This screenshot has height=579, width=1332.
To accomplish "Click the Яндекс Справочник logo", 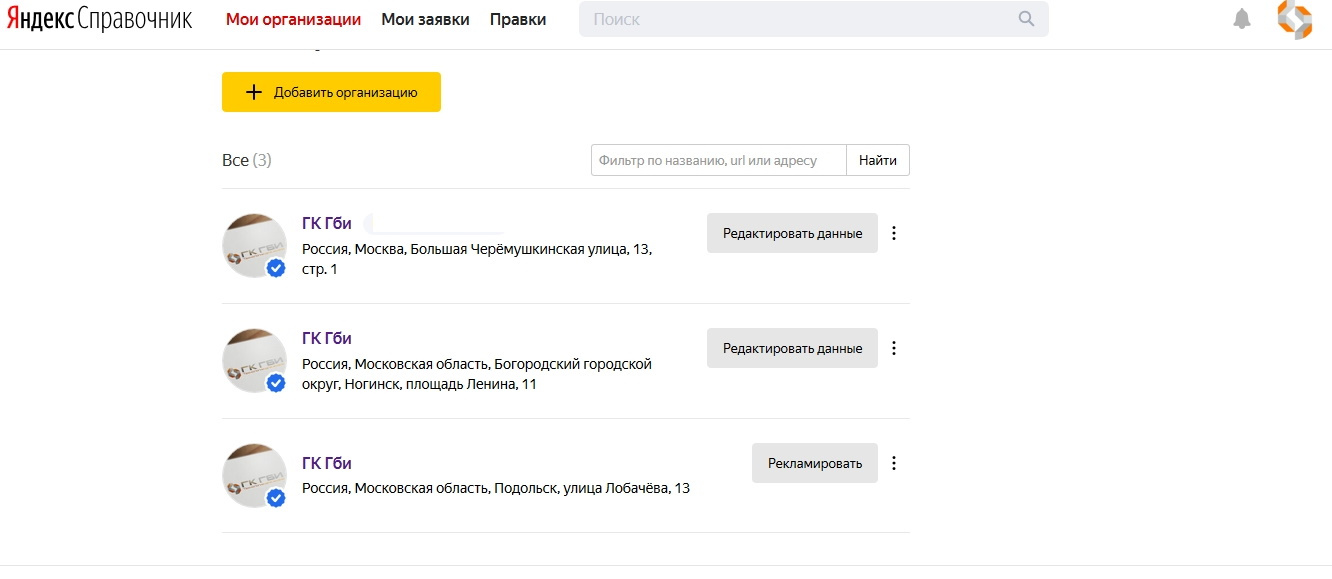I will [x=100, y=19].
